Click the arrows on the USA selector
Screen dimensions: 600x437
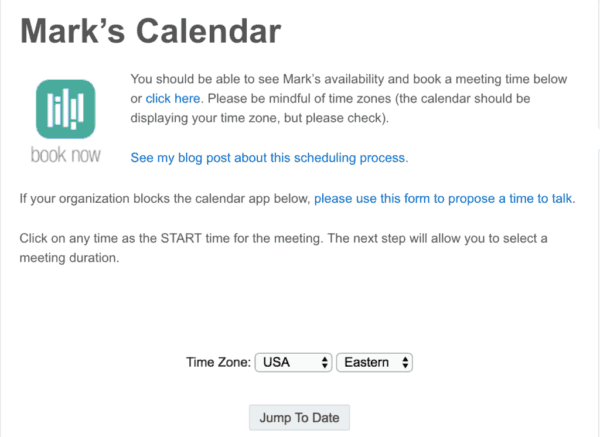[x=325, y=362]
